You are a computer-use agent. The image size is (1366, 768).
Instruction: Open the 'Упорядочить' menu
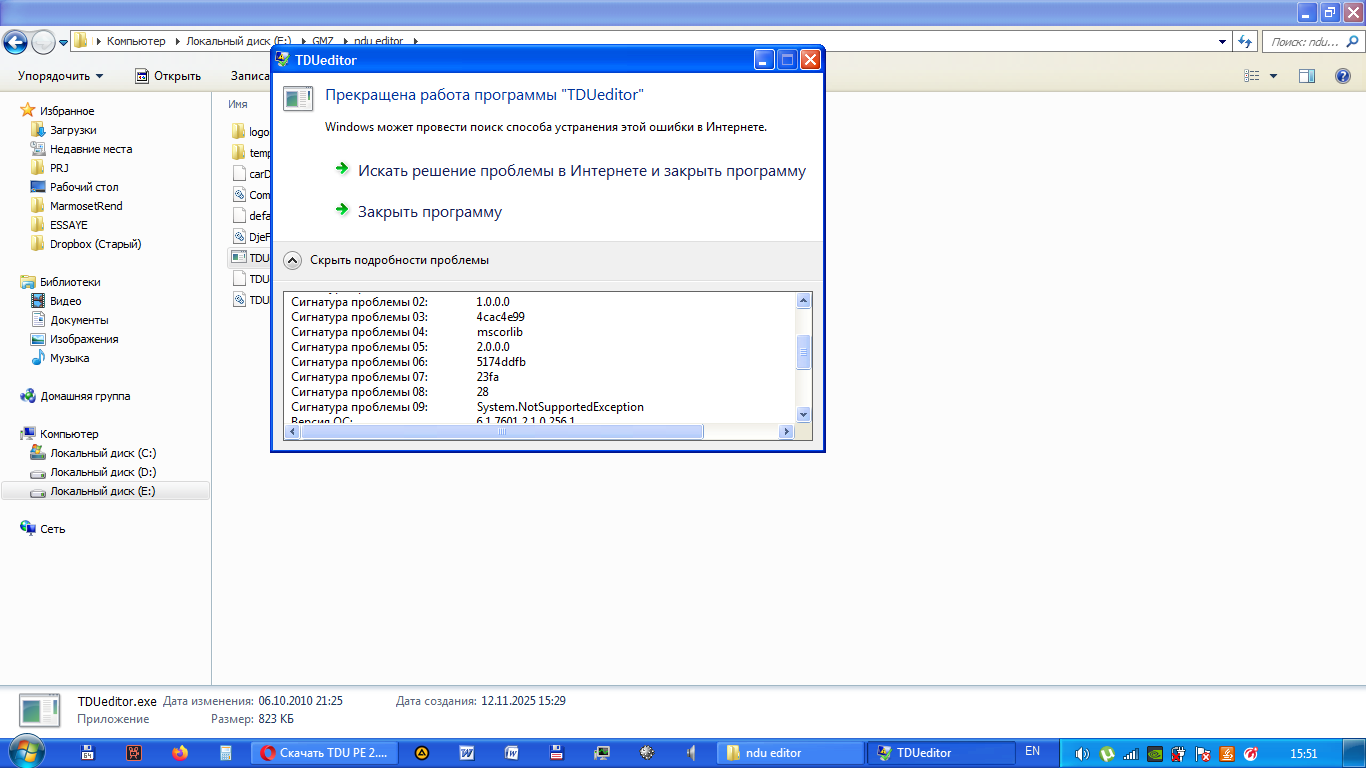point(61,76)
